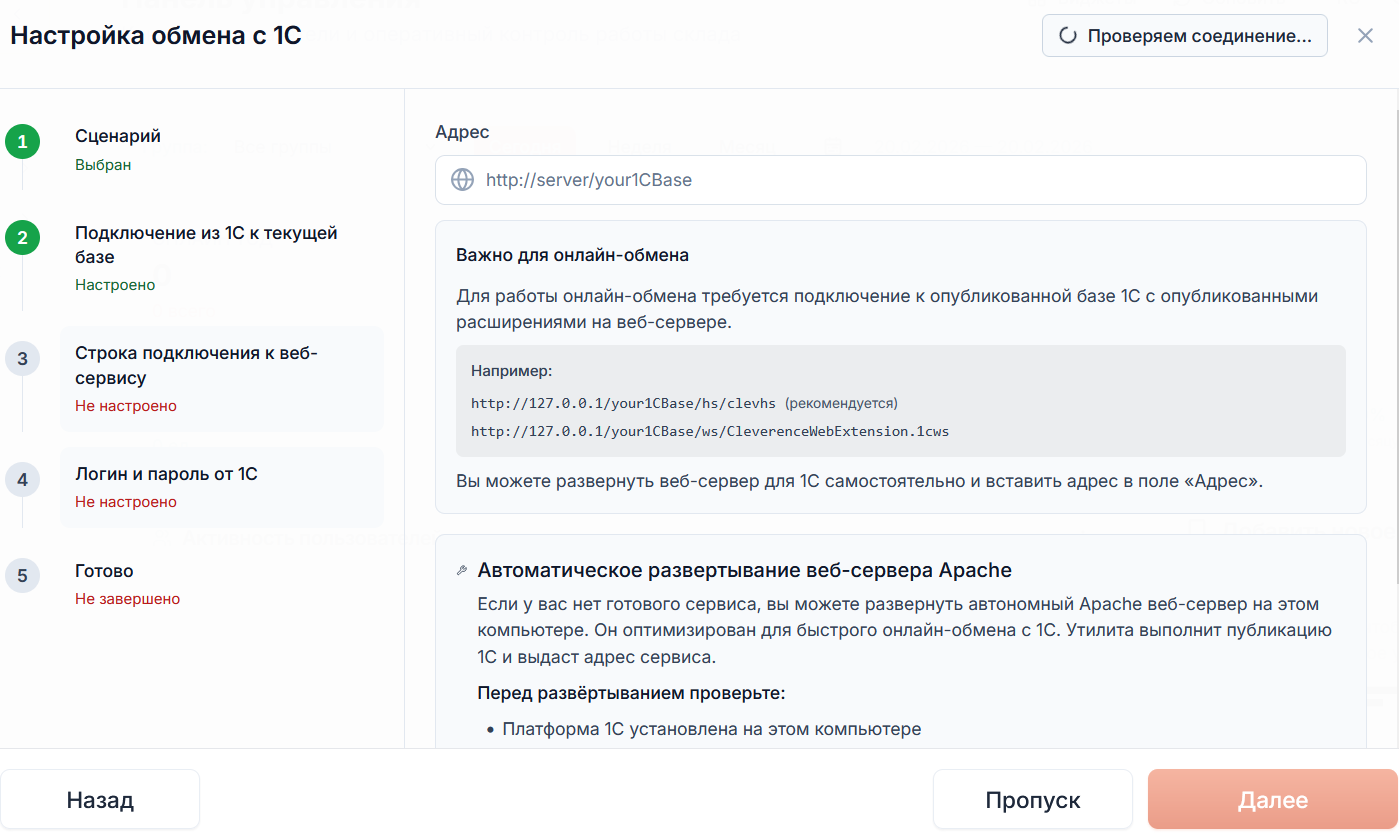Image resolution: width=1399 pixels, height=839 pixels.
Task: Click the step 2 green circle icon
Action: (x=22, y=238)
